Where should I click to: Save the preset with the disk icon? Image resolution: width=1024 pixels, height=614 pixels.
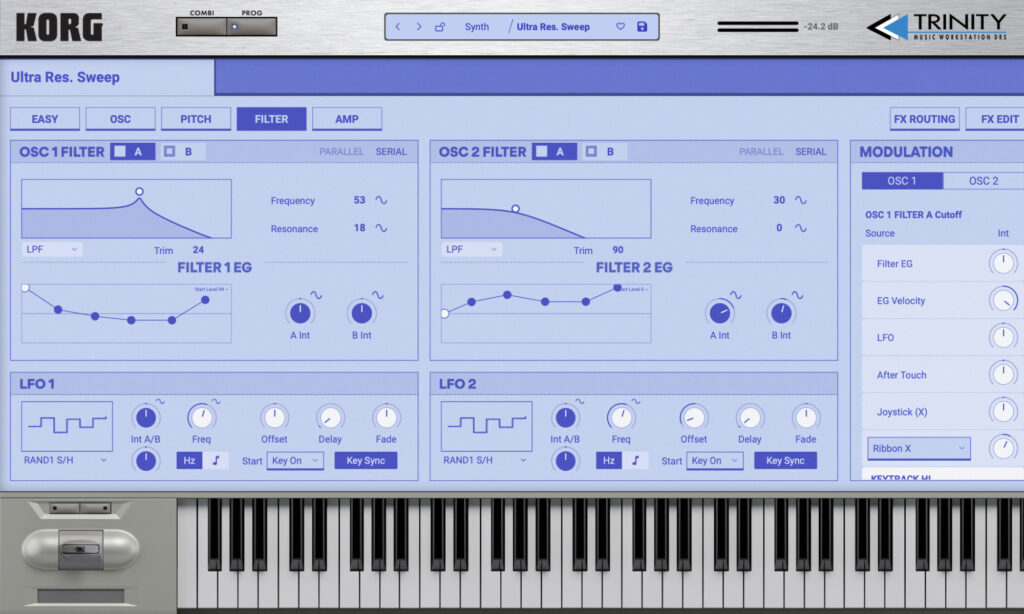[x=643, y=26]
